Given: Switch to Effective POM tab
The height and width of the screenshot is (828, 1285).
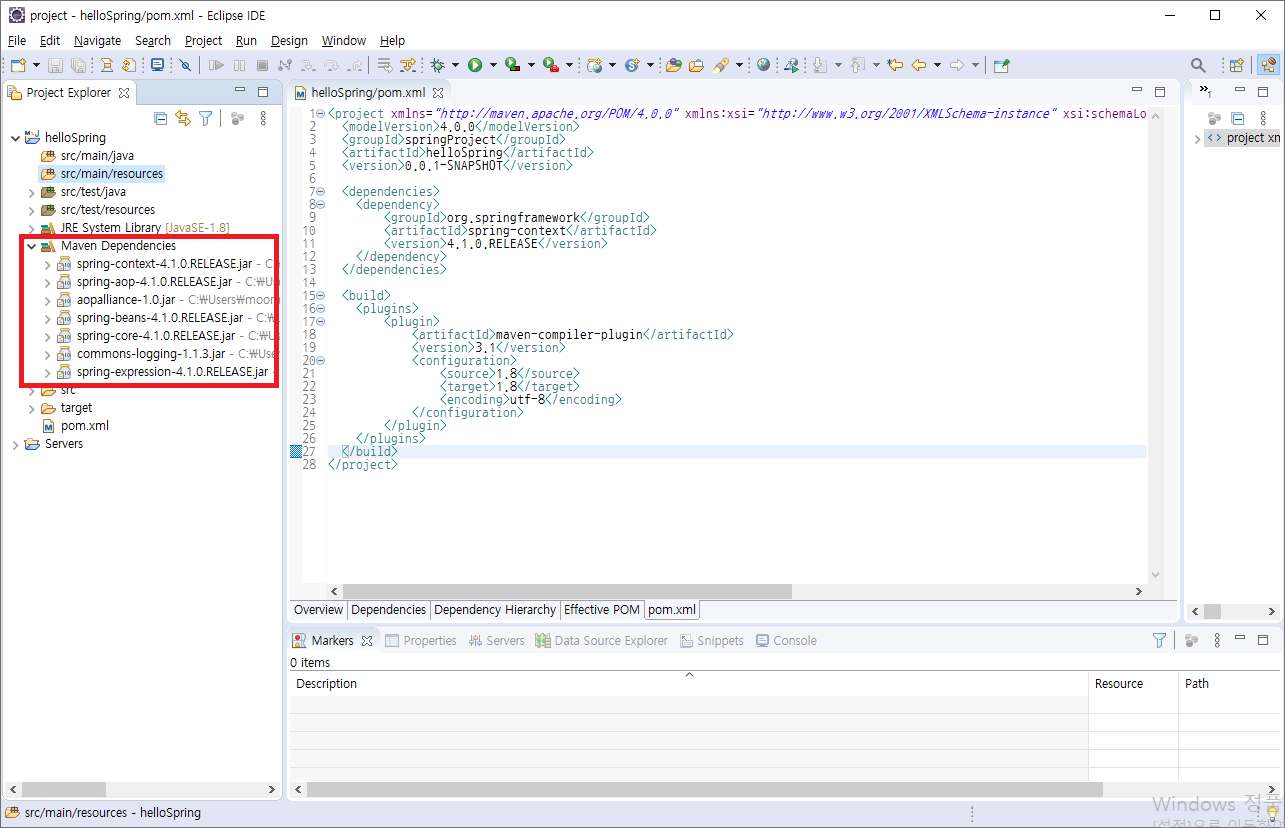Looking at the screenshot, I should (x=601, y=609).
